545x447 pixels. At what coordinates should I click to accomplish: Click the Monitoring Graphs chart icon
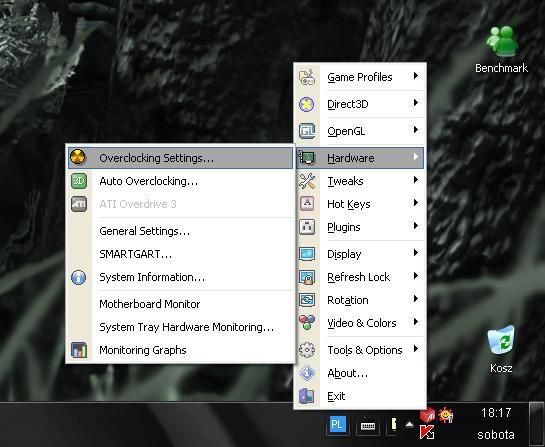coord(79,350)
